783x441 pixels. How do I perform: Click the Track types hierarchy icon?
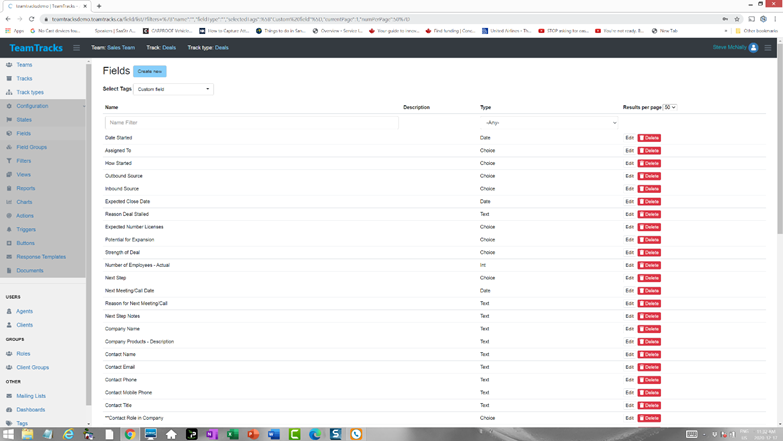pos(9,92)
